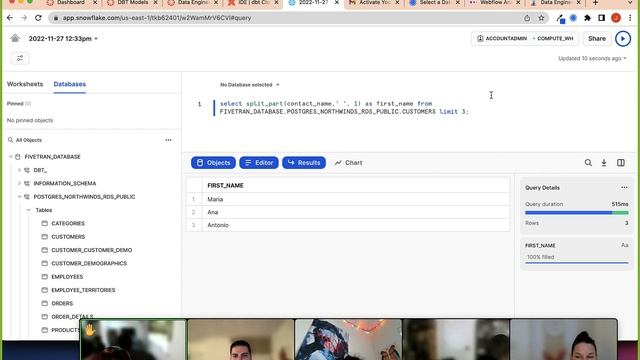Select the Maria result cell

coord(356,199)
